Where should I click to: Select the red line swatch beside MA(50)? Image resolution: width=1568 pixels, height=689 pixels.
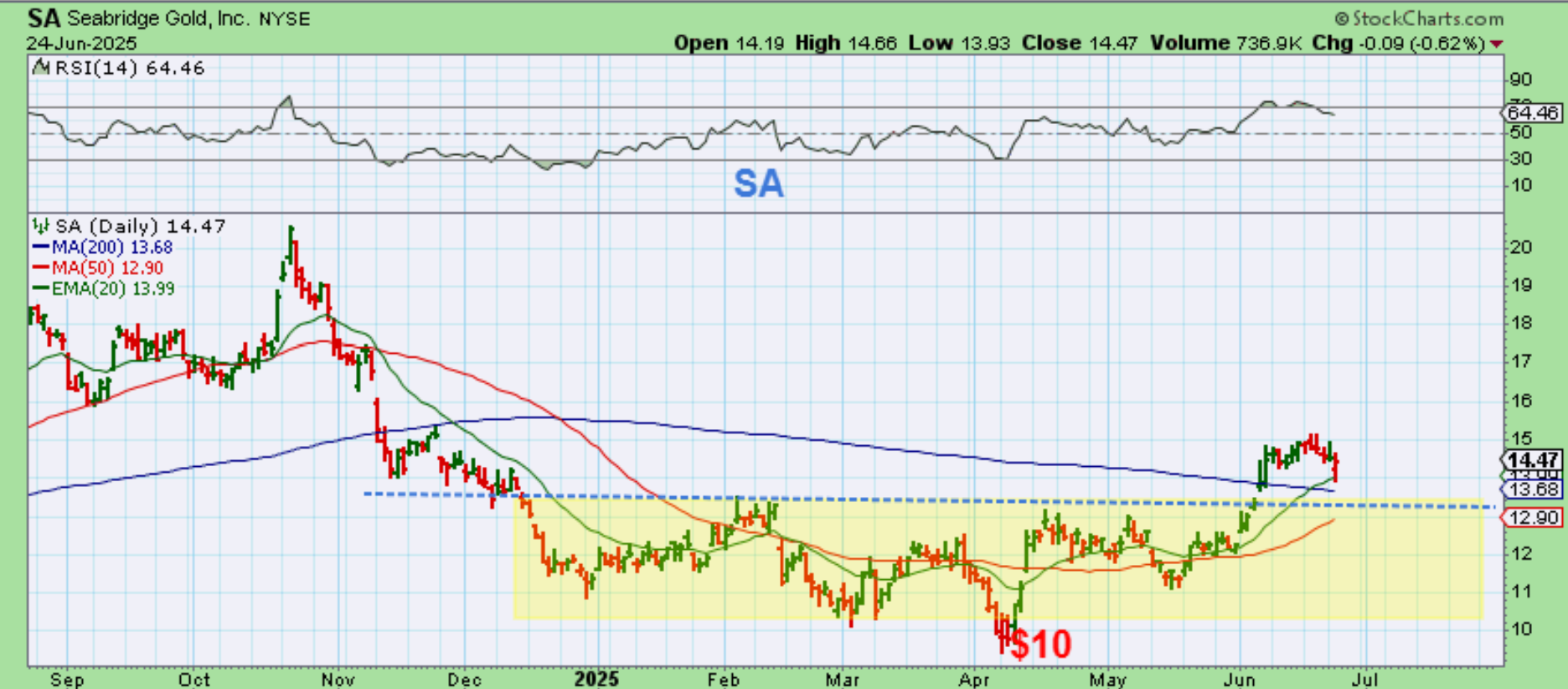tap(40, 268)
